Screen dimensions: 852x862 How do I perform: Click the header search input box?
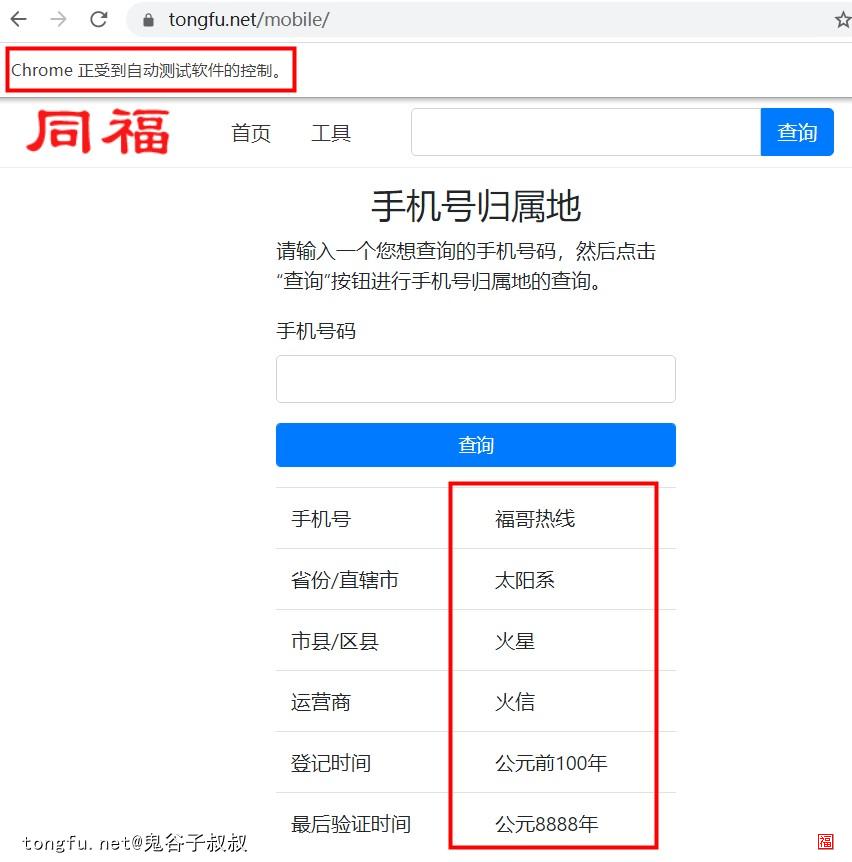coord(585,131)
